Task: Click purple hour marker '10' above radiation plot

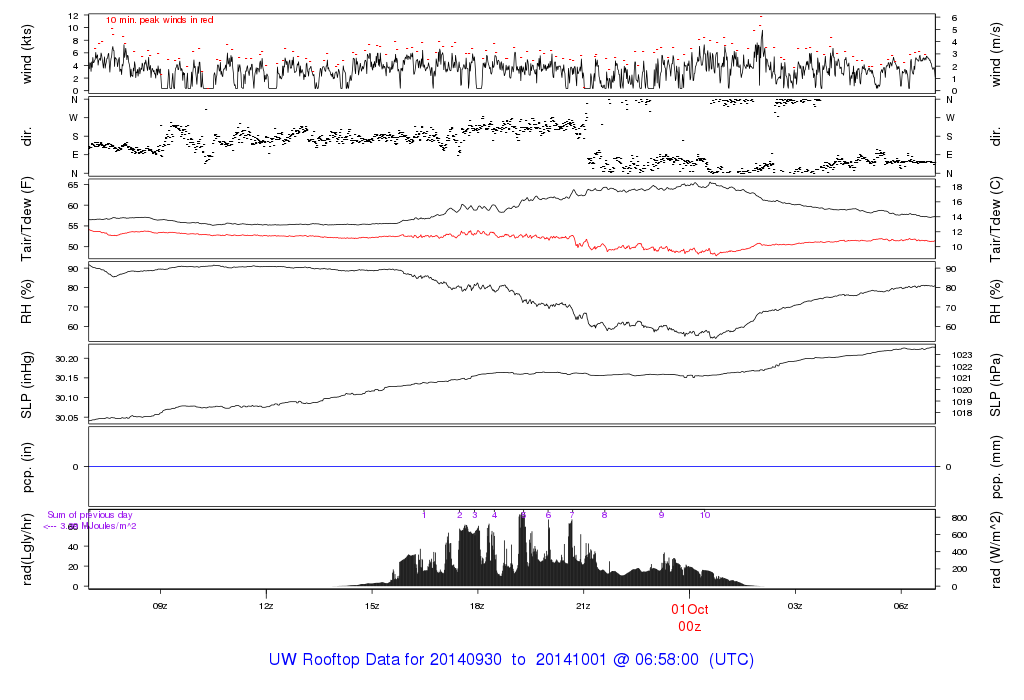Action: point(705,515)
